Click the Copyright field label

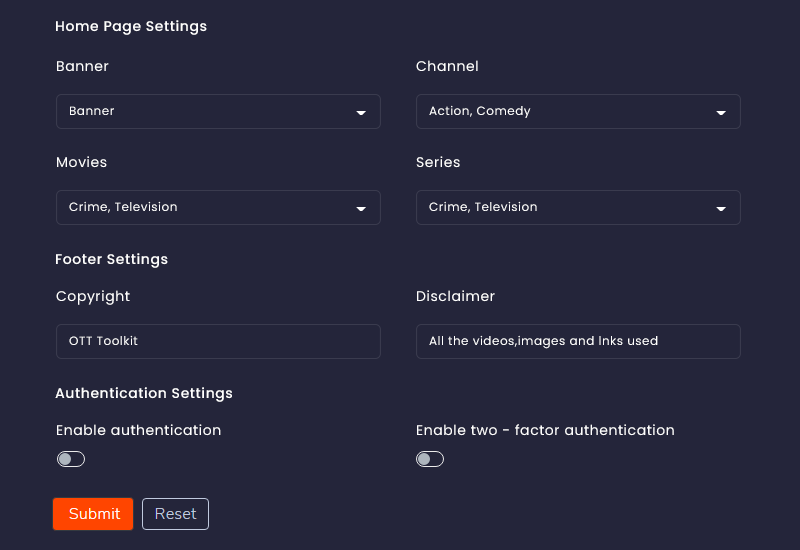pyautogui.click(x=93, y=296)
